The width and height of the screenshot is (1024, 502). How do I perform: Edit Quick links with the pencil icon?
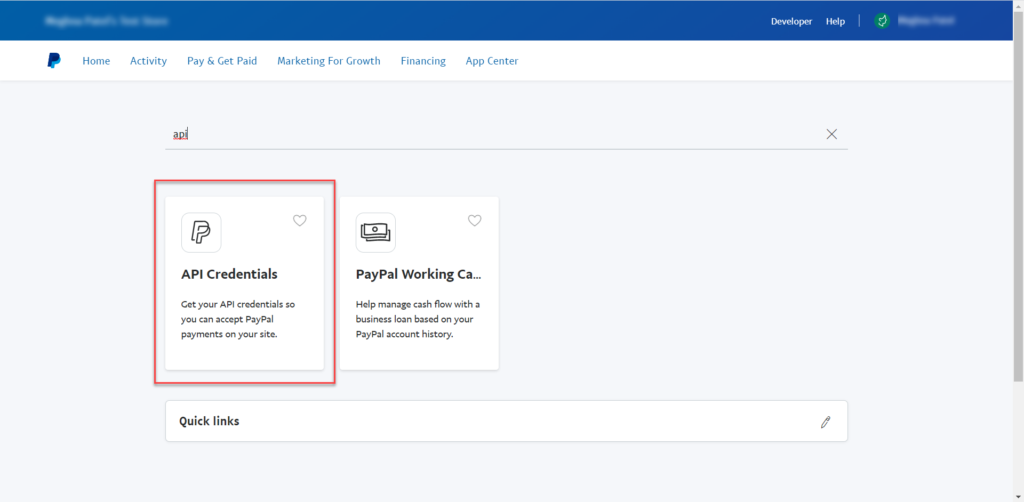coord(825,422)
